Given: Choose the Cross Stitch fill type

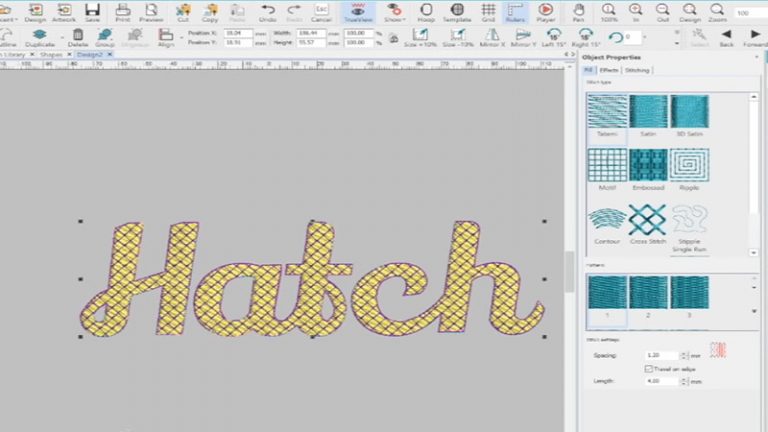Looking at the screenshot, I should (648, 225).
